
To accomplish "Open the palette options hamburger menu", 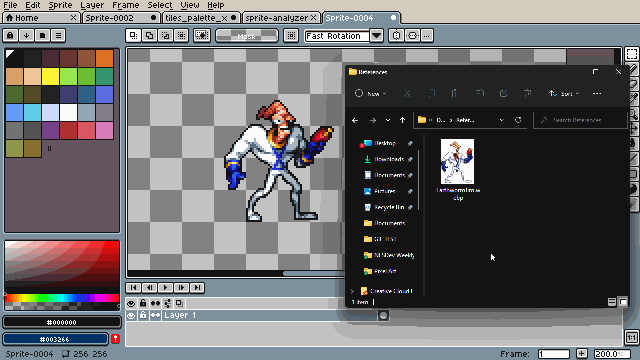I will point(58,36).
